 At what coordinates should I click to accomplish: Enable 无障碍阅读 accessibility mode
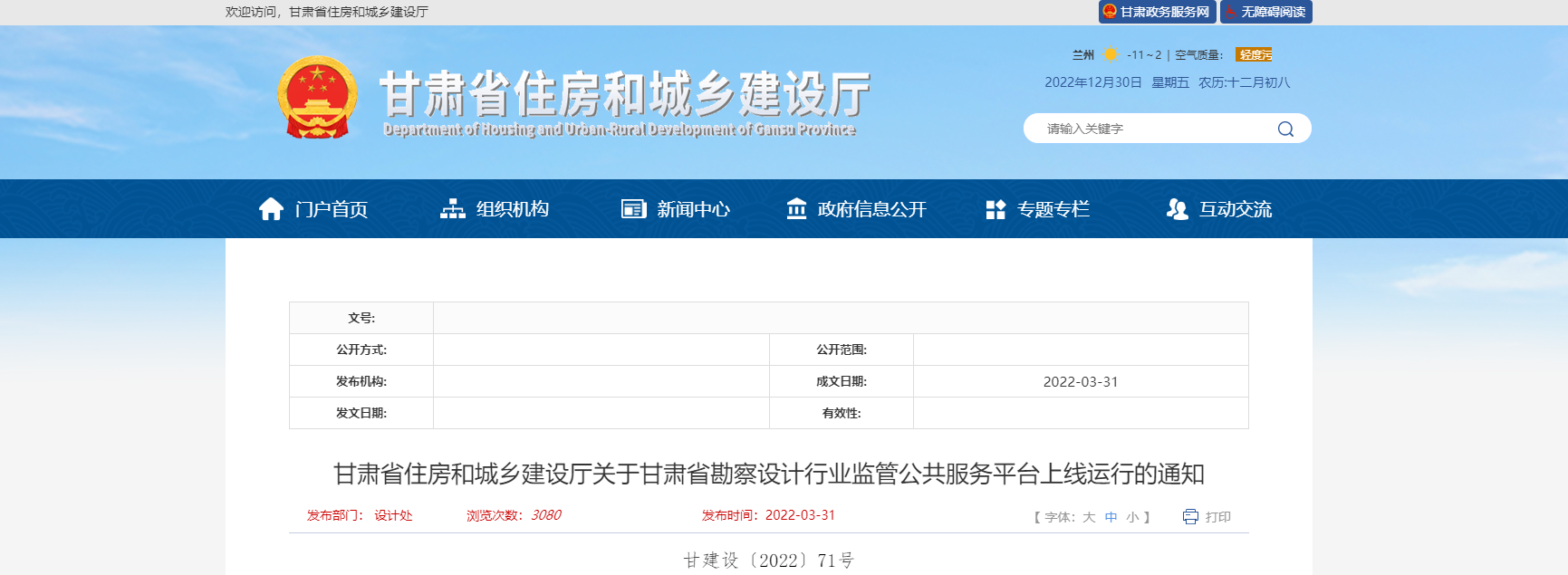tap(1266, 12)
